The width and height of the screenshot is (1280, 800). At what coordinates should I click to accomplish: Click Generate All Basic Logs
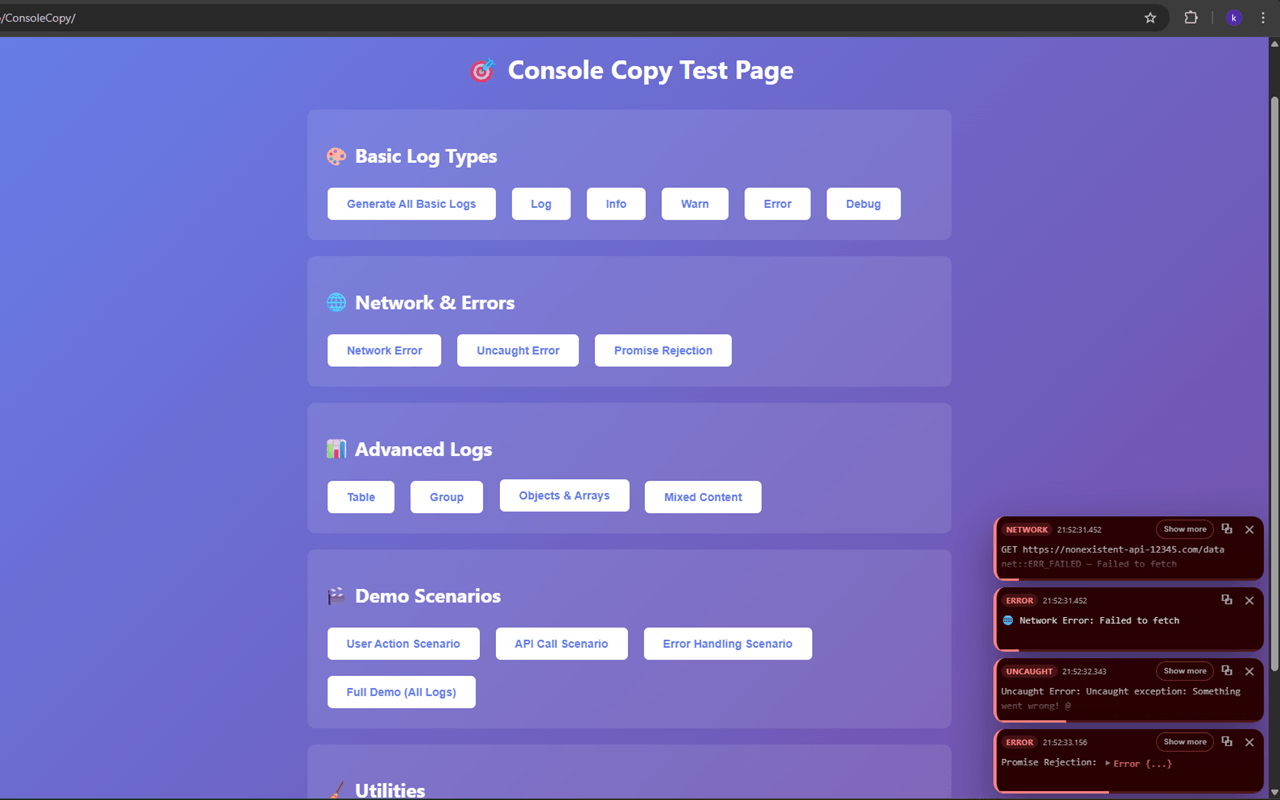(x=411, y=204)
